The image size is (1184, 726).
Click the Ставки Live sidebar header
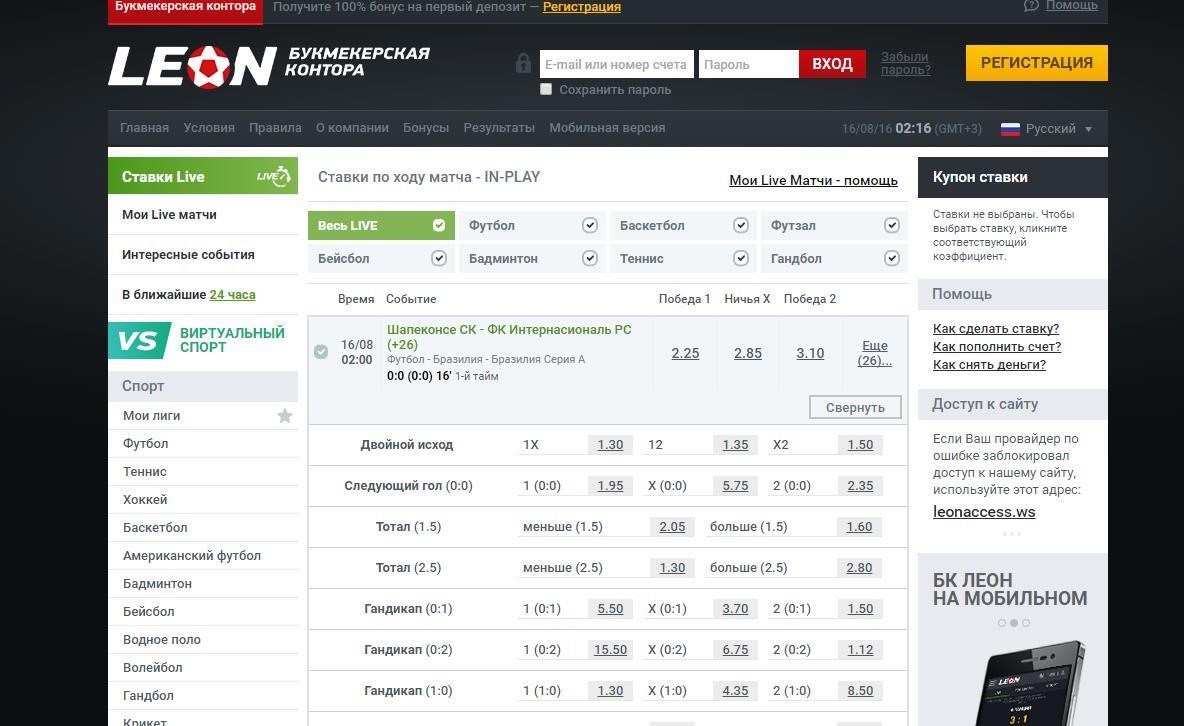point(203,176)
